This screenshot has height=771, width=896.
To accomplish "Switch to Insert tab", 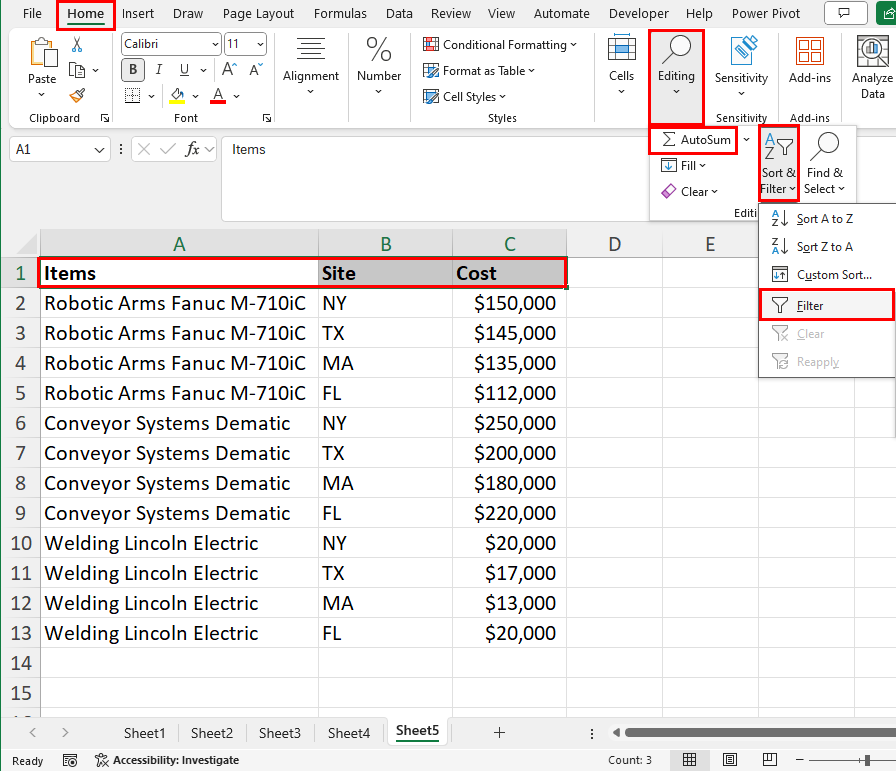I will click(138, 13).
